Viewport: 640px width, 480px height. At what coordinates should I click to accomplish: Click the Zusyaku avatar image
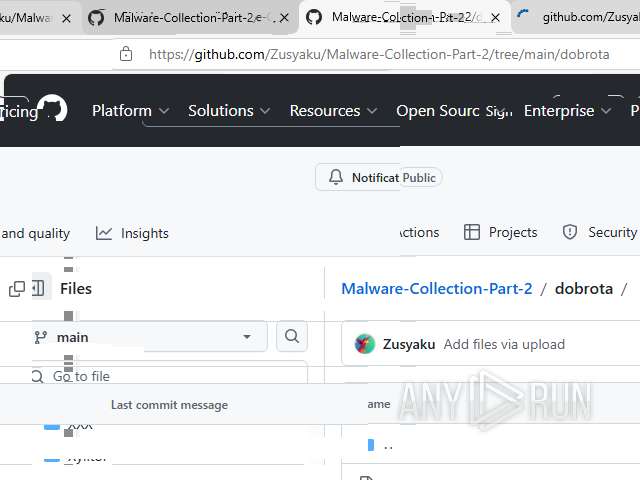[x=365, y=344]
